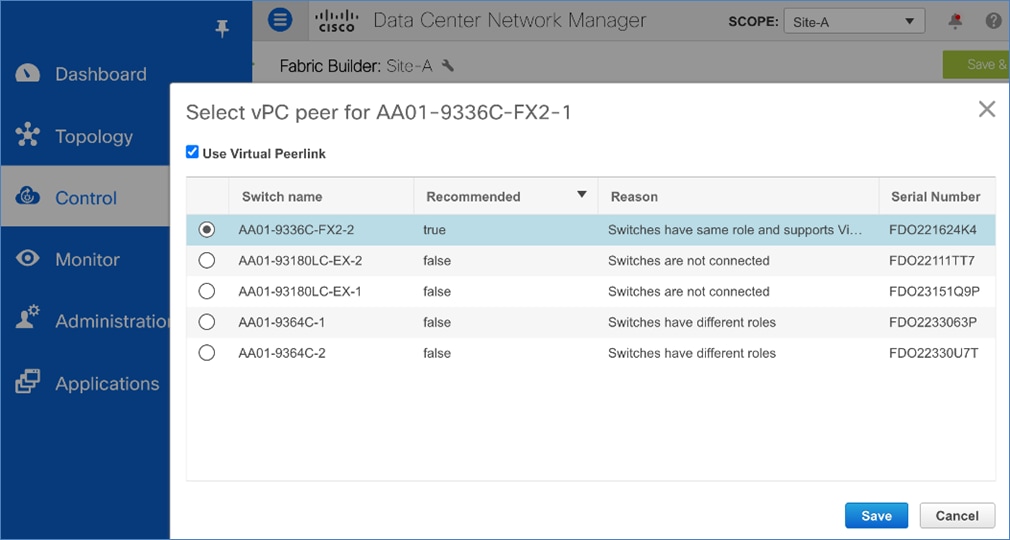Open Topology menu item

94,136
